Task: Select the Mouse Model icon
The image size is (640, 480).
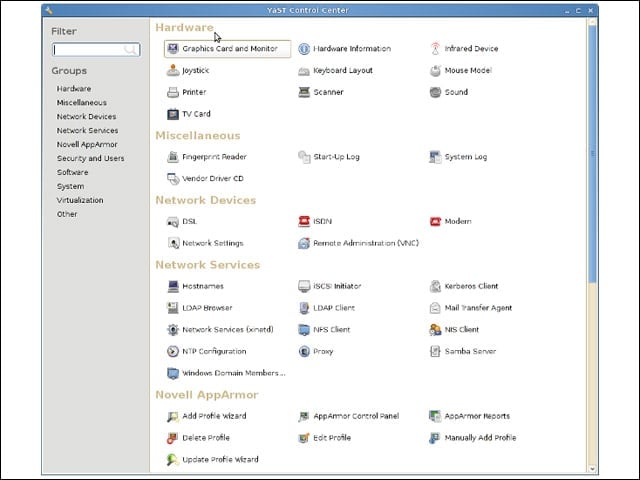Action: click(x=436, y=70)
